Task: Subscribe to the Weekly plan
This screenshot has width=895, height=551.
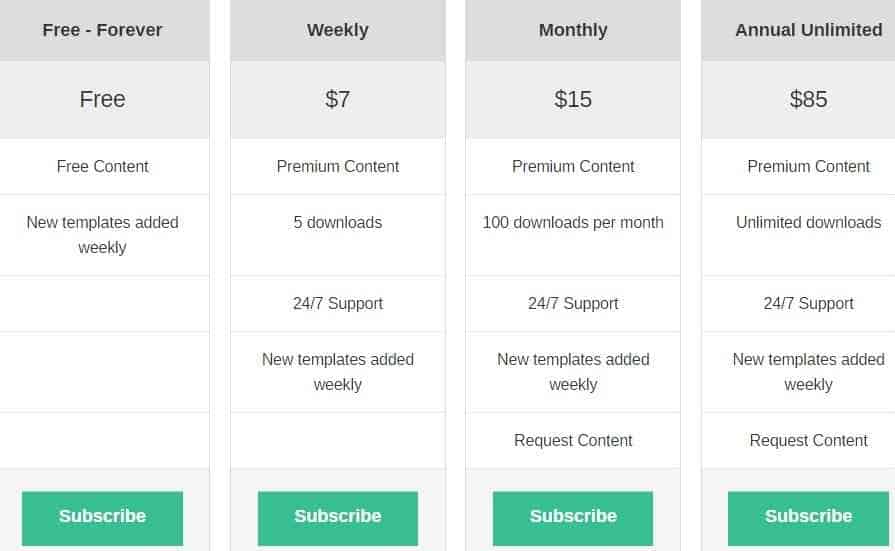Action: pos(338,517)
